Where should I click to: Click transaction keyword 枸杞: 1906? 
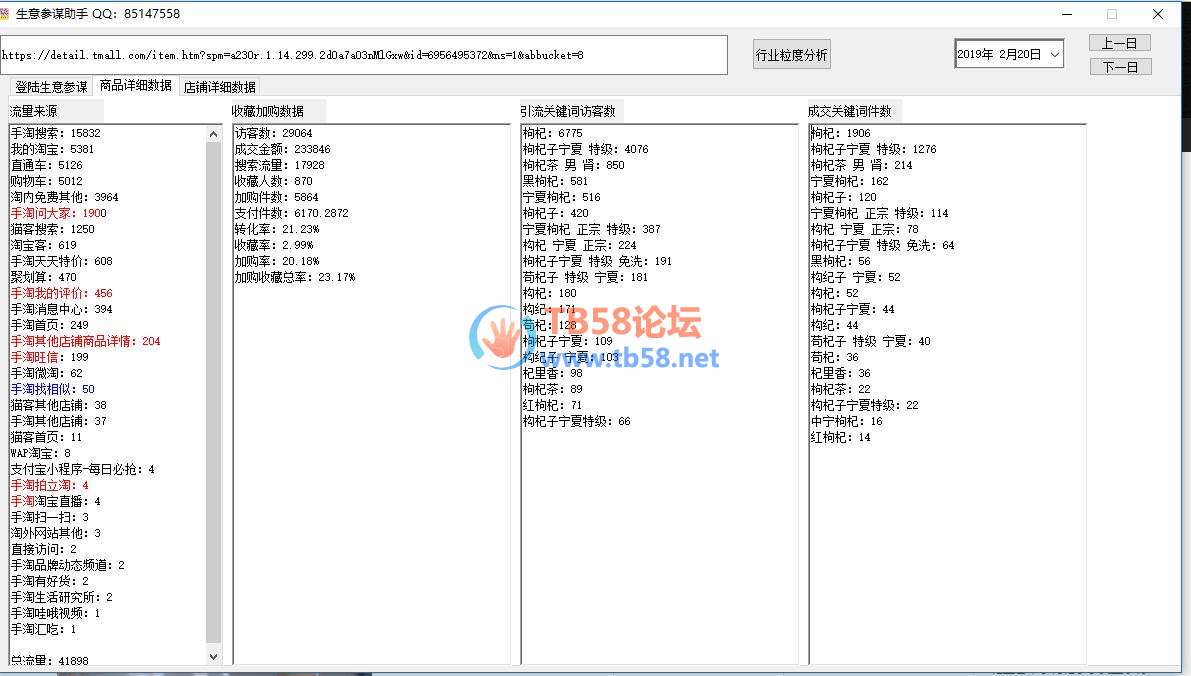click(x=841, y=133)
